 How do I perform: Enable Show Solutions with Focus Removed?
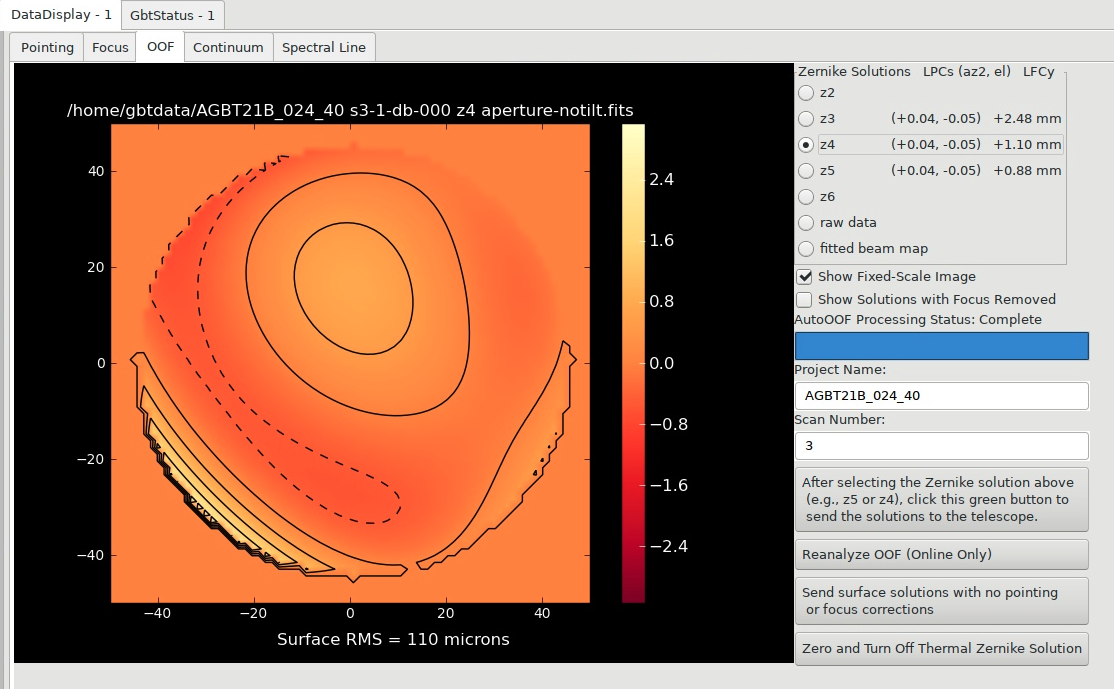pos(804,299)
